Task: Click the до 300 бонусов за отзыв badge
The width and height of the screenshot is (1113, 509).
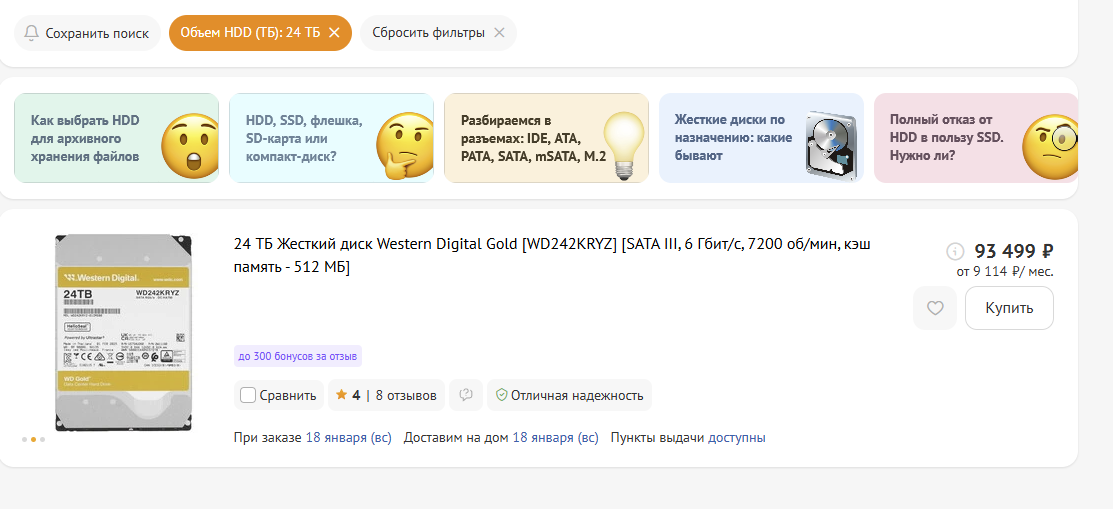Action: coord(298,355)
